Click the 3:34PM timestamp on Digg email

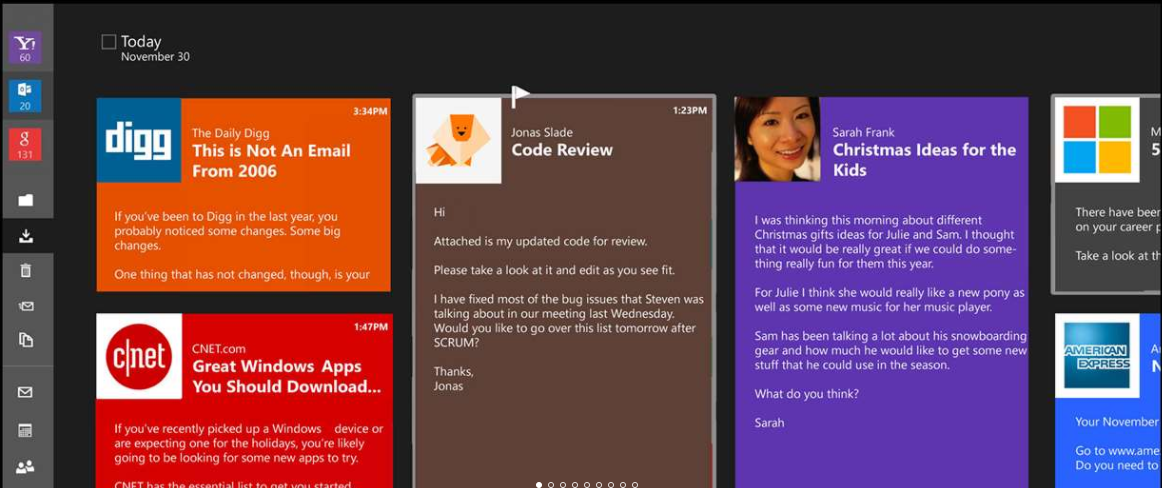(x=370, y=111)
